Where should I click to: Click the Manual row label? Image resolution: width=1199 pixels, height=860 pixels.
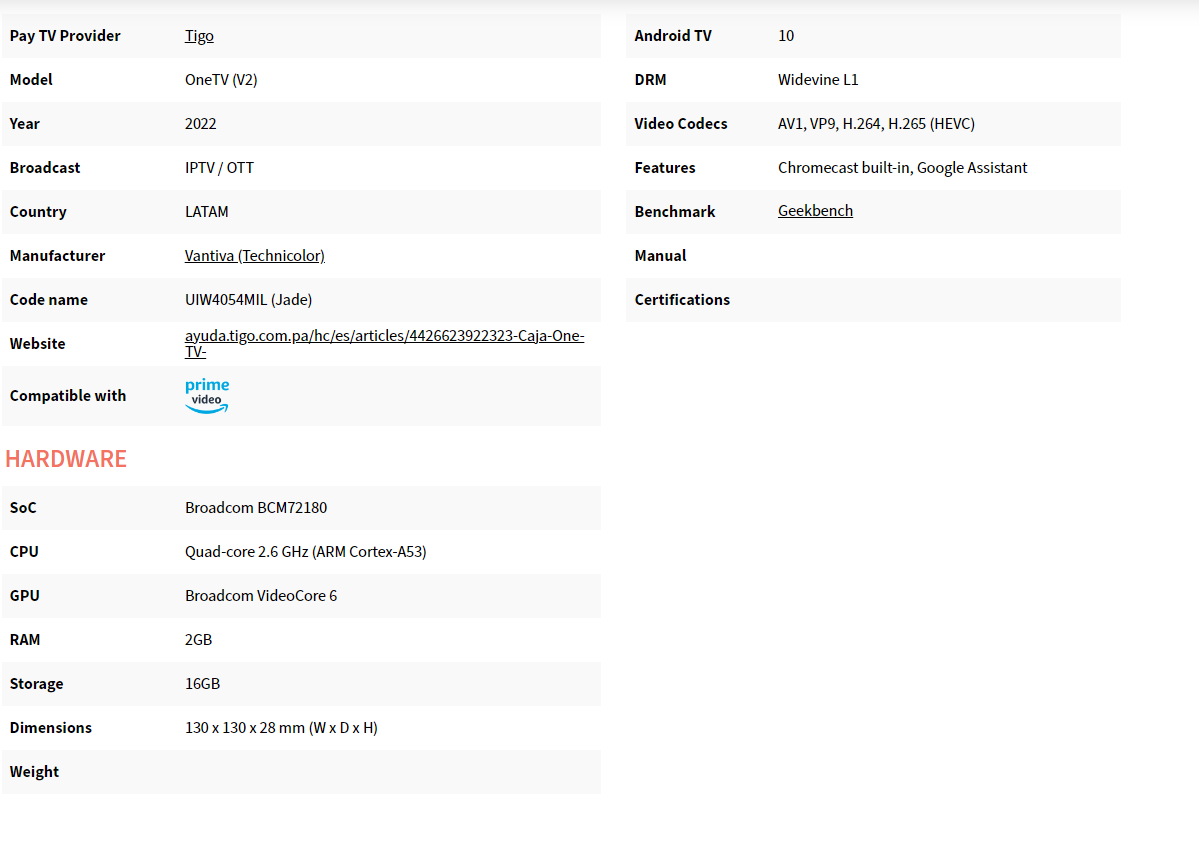point(660,256)
